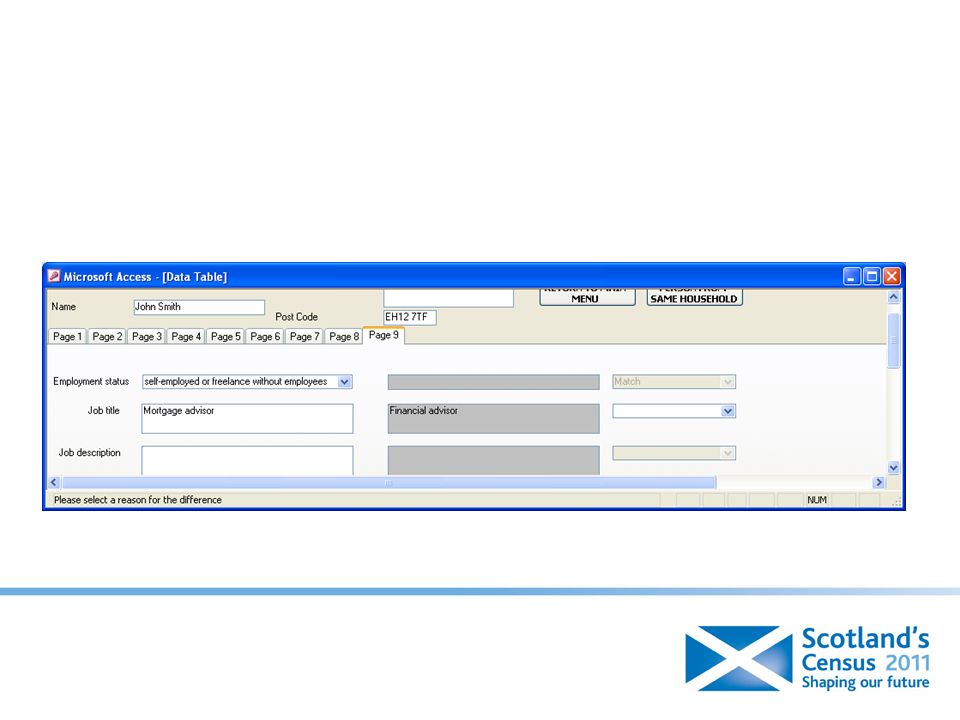Click the grey Financial advisor box

pyautogui.click(x=493, y=418)
